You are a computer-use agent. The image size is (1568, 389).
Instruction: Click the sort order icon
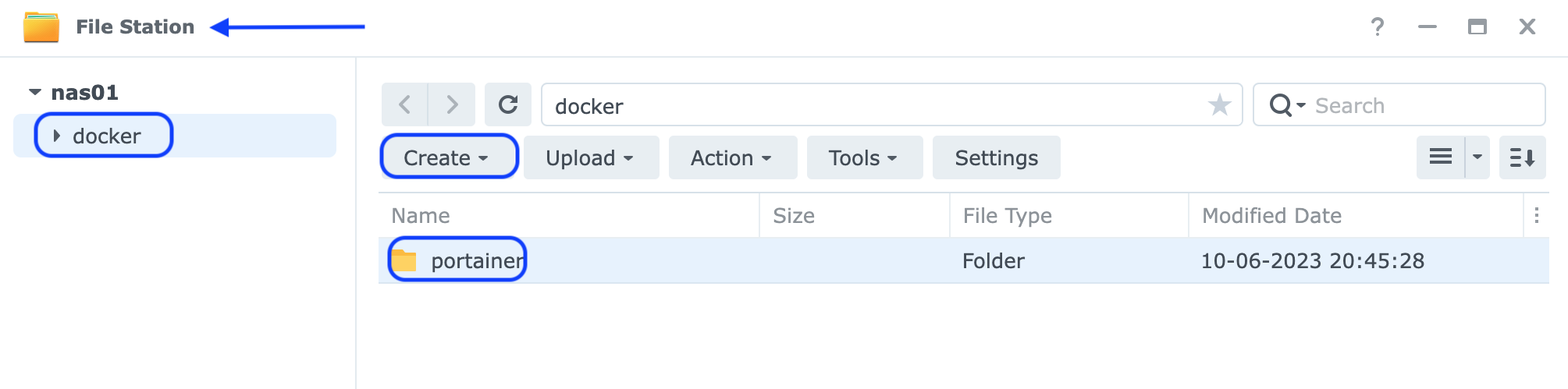(1523, 157)
